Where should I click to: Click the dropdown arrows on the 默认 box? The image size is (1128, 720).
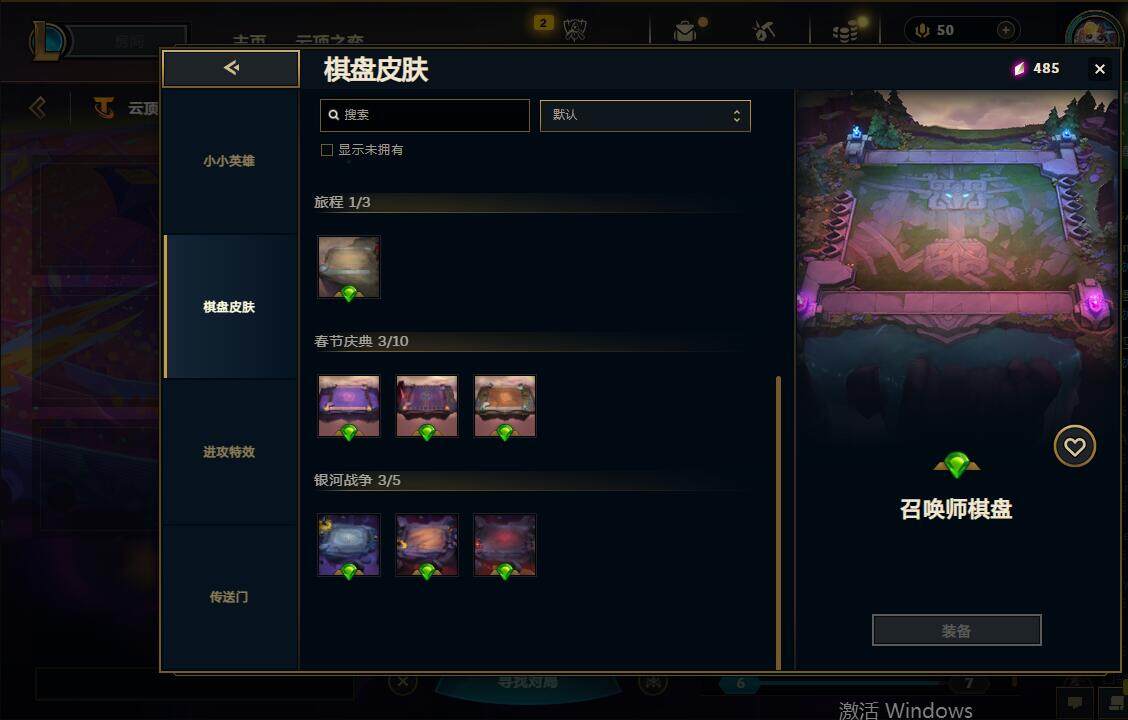point(737,116)
